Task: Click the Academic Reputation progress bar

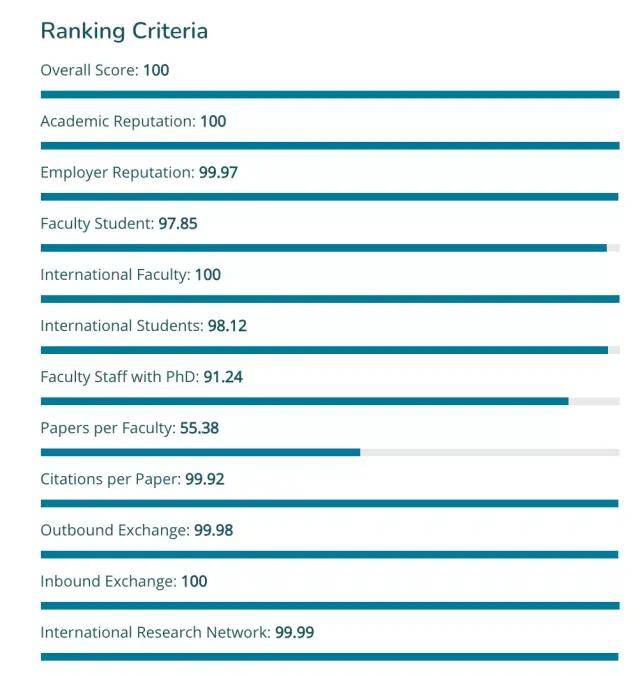Action: point(330,146)
